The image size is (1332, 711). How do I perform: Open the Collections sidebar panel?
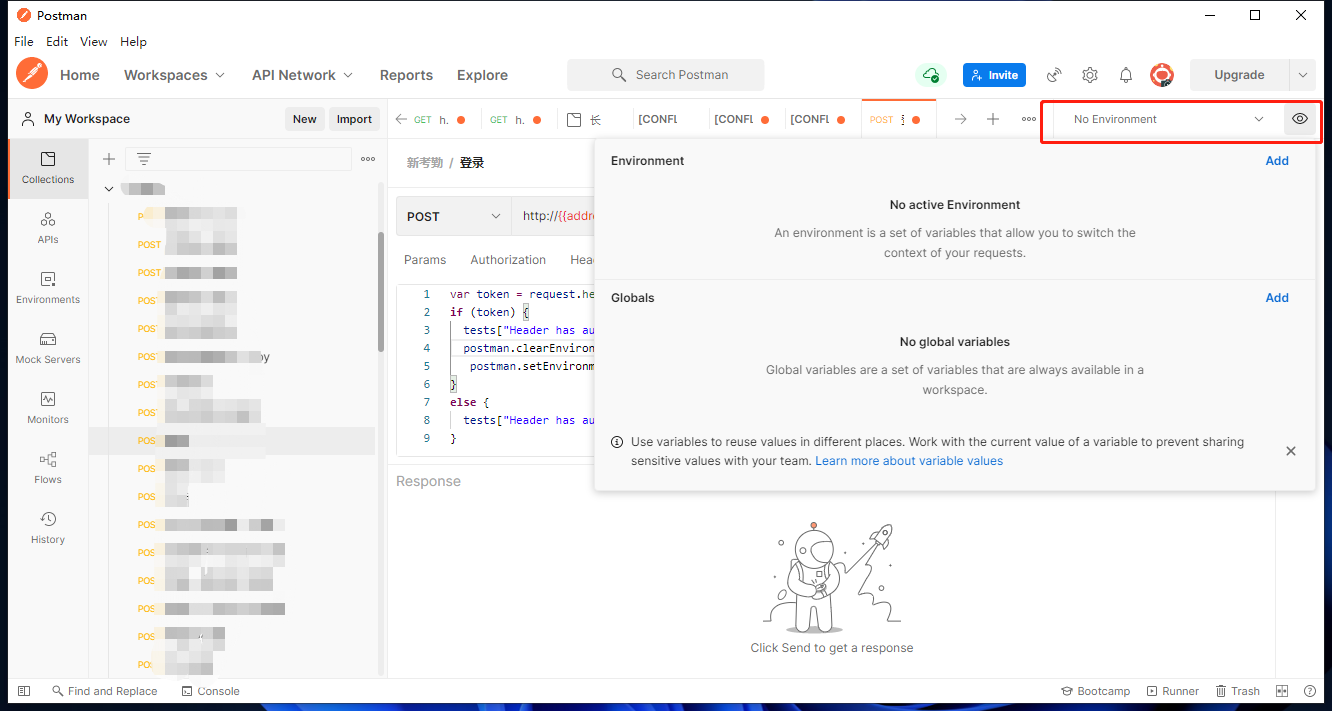click(x=47, y=168)
